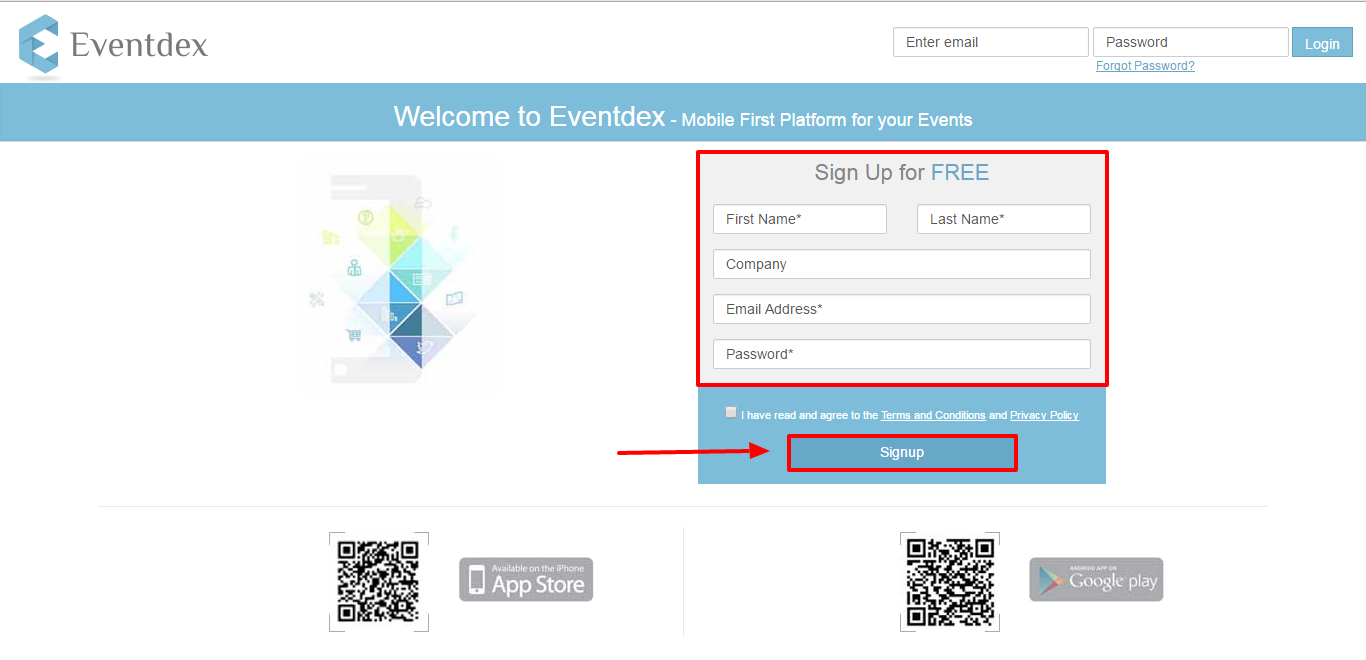Click the Eventdex logo
This screenshot has height=660, width=1366.
pos(113,46)
